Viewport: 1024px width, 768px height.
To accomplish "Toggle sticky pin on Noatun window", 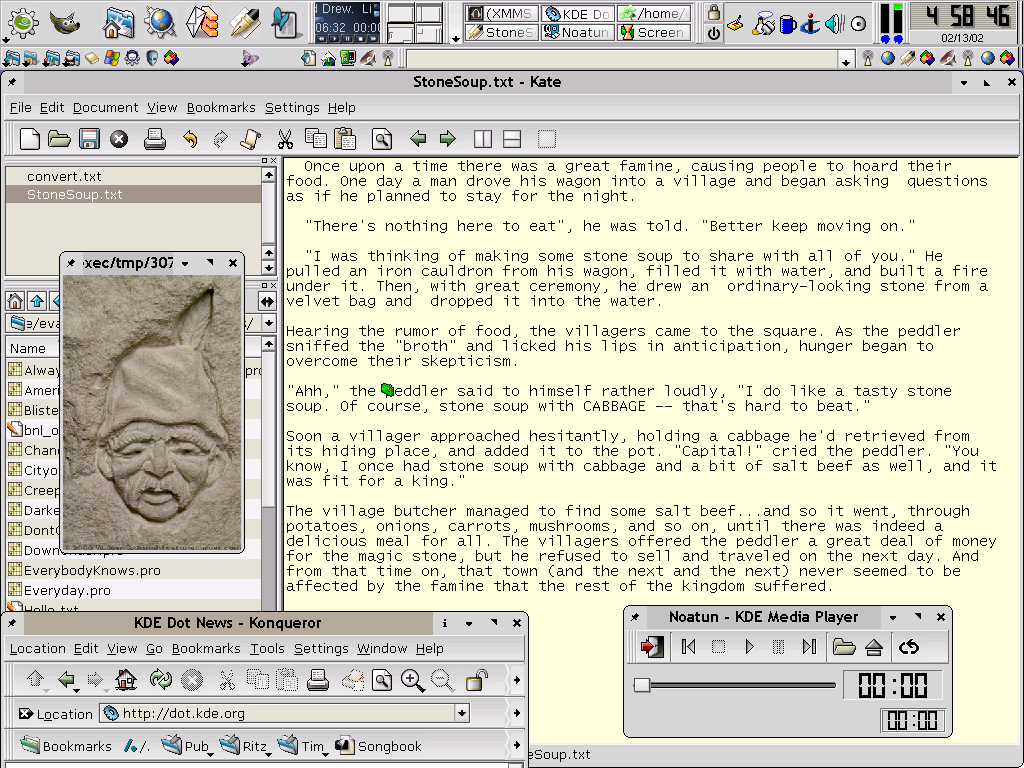I will [635, 617].
